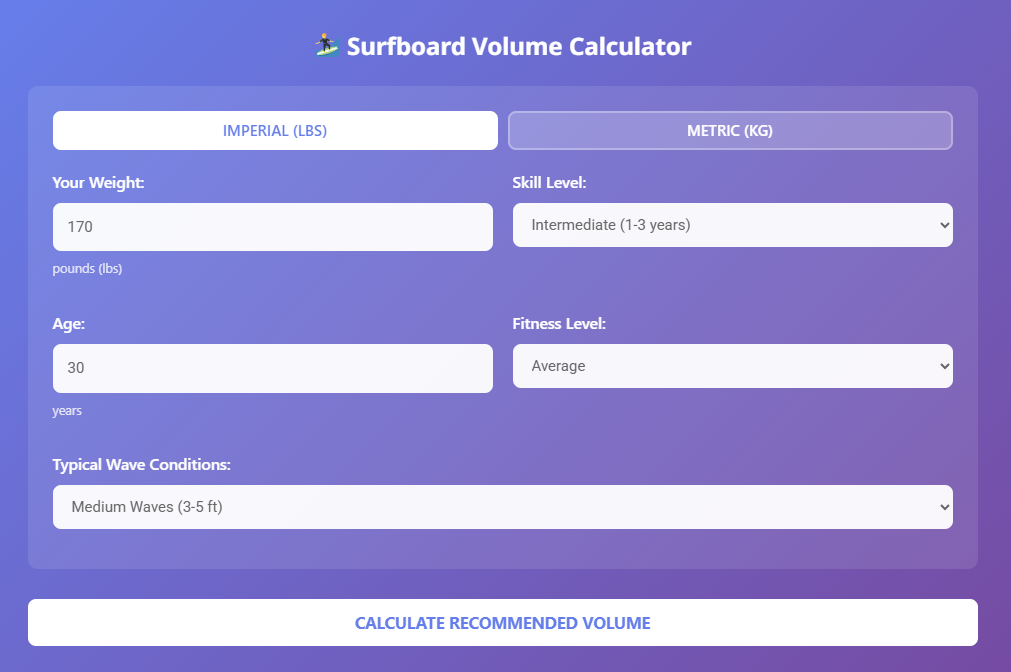The image size is (1011, 672).
Task: Open the Typical Wave Conditions dropdown
Action: tap(502, 507)
